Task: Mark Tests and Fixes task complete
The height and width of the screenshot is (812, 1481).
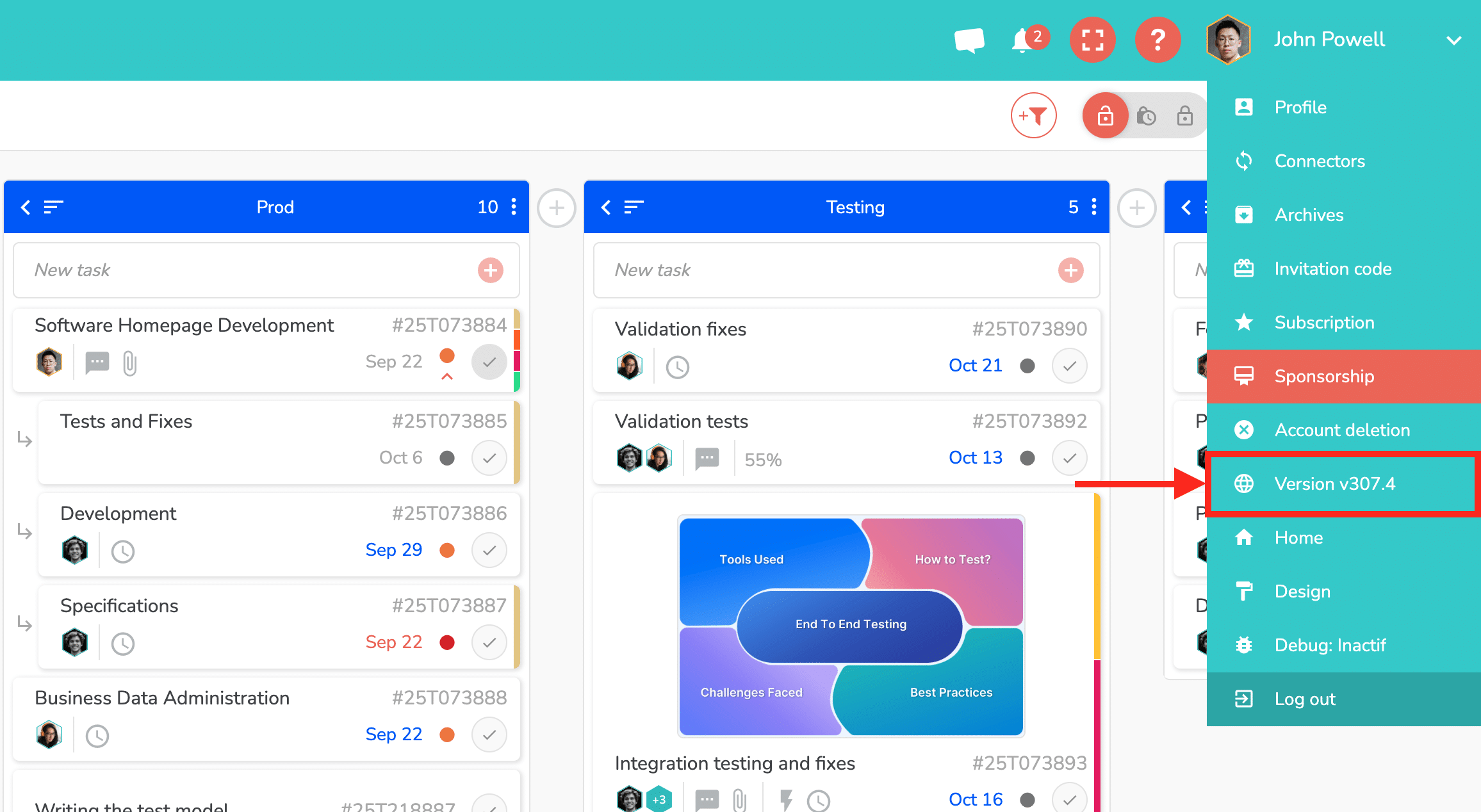Action: click(489, 458)
